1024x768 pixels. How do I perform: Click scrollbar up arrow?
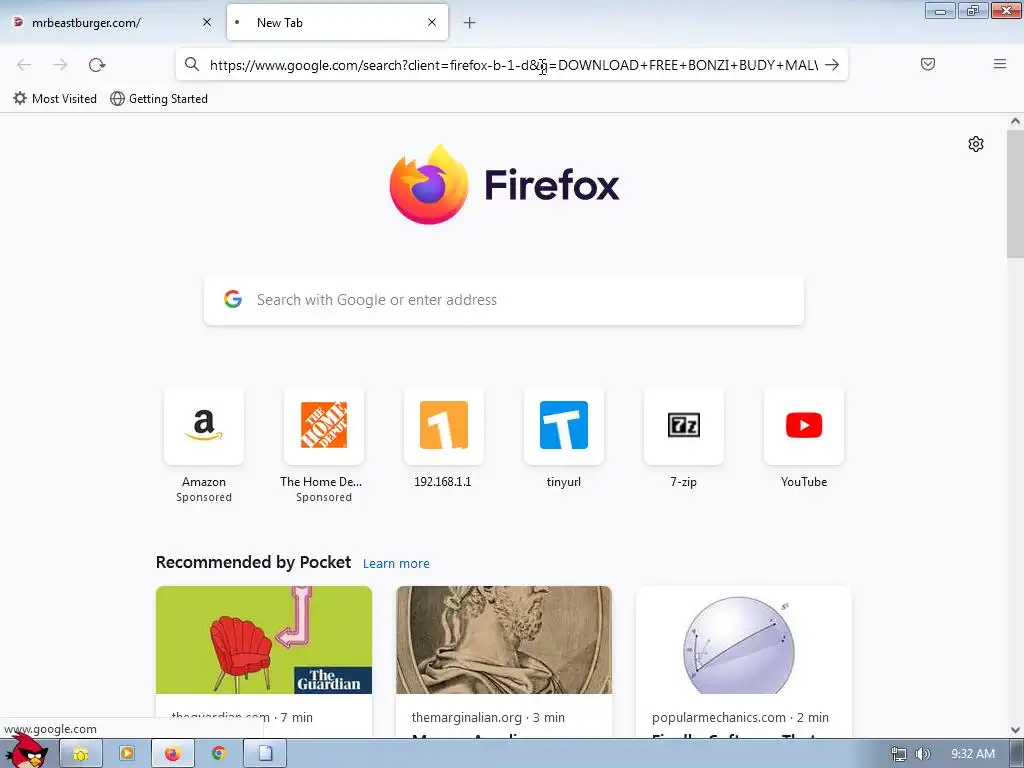tap(1015, 121)
